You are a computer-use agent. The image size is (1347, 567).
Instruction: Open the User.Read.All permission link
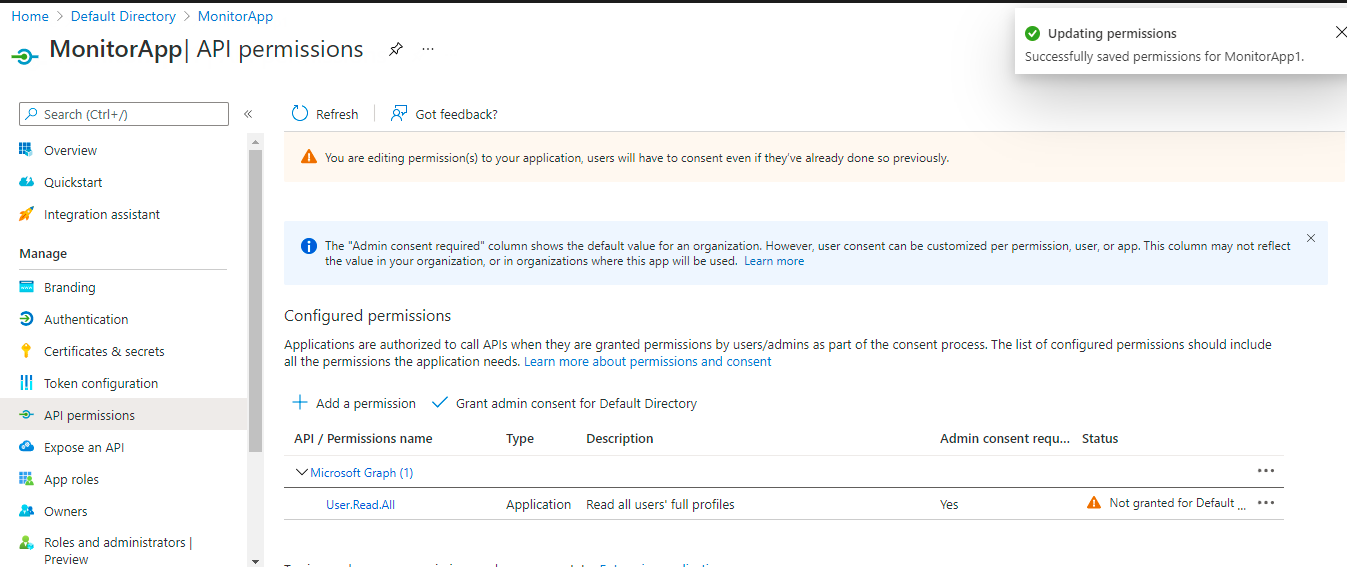tap(360, 504)
